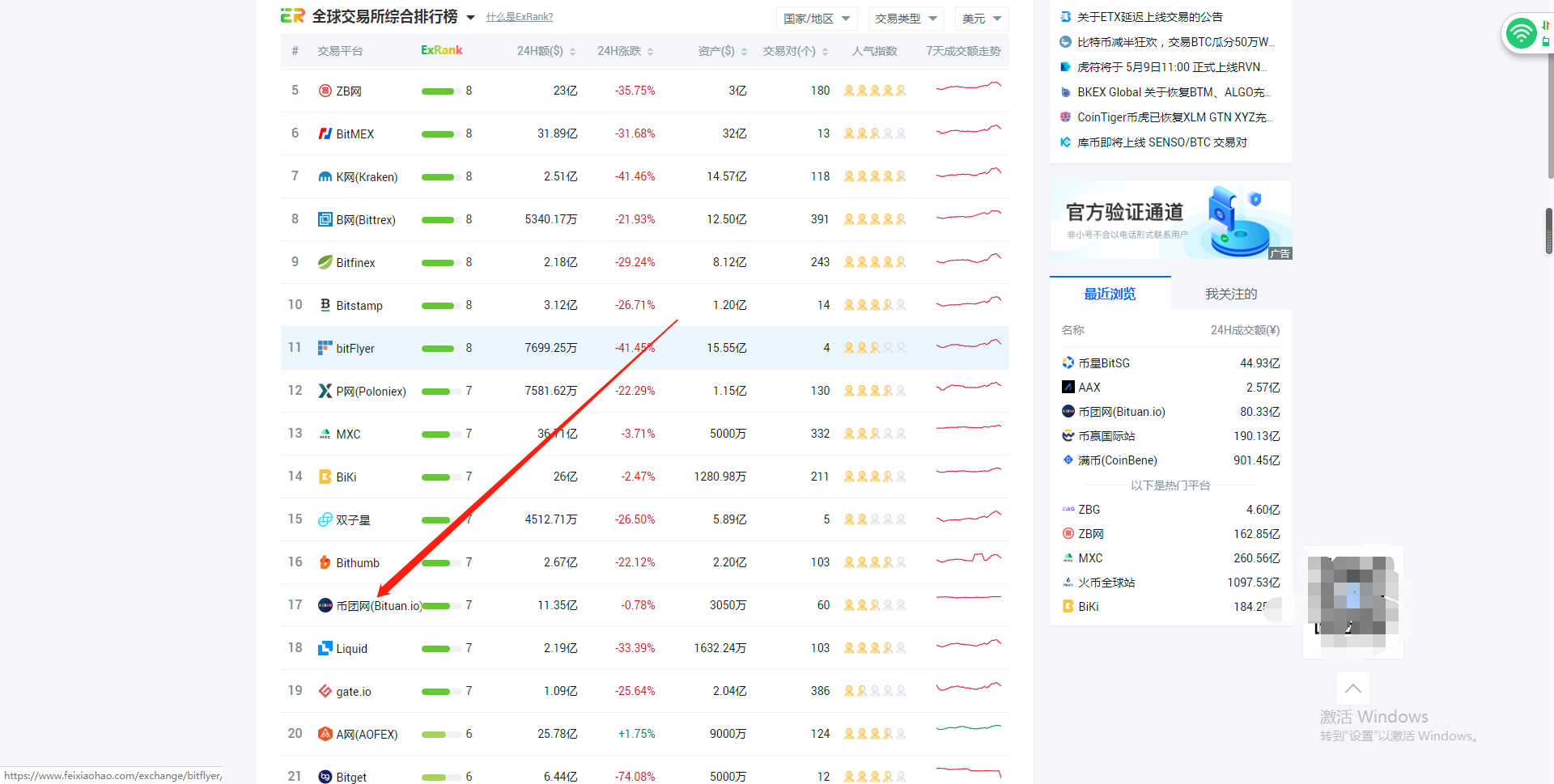Click the ExRank column header
Image resolution: width=1554 pixels, height=784 pixels.
coord(441,50)
